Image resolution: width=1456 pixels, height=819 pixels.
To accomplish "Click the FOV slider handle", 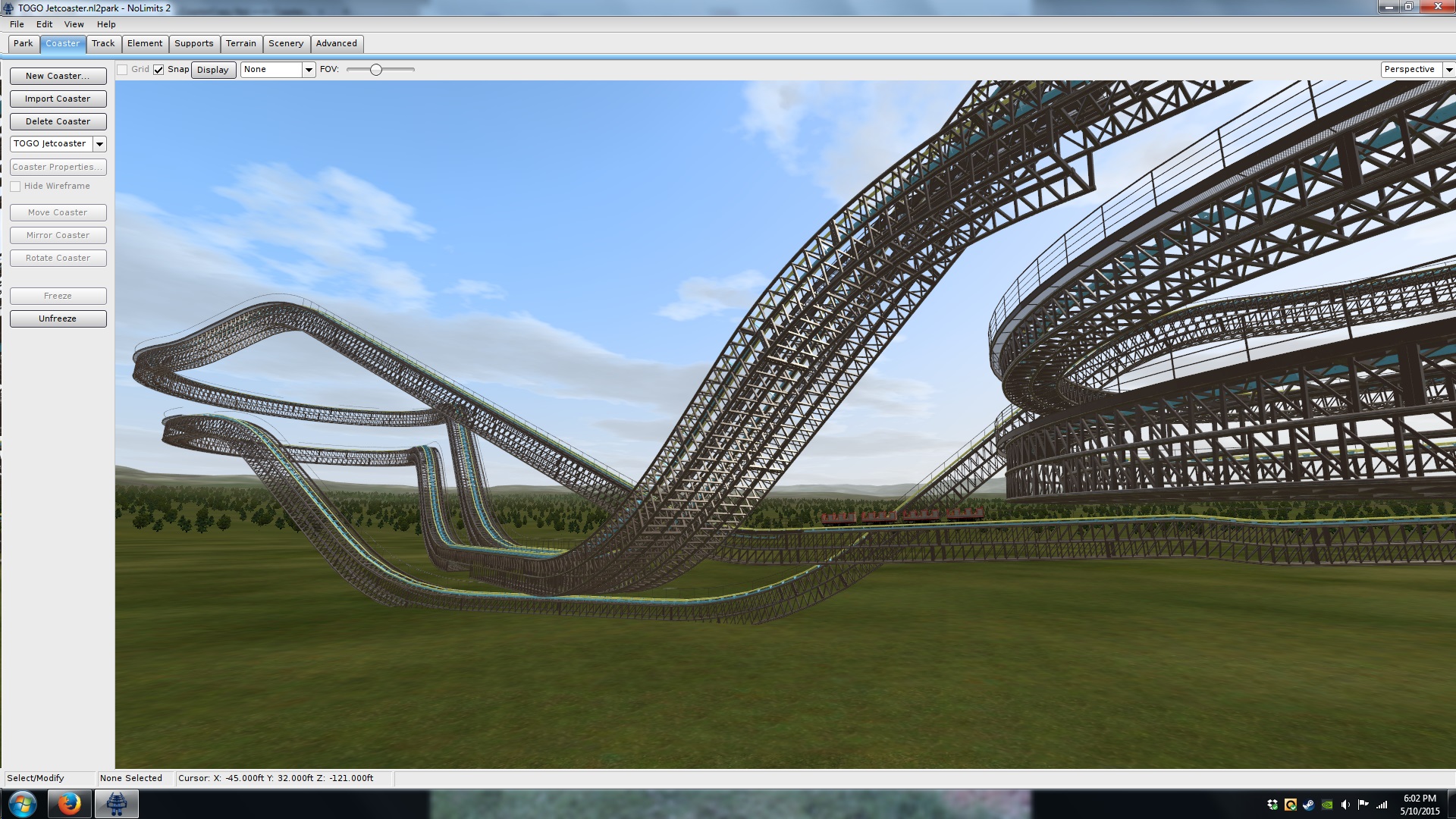I will 375,70.
